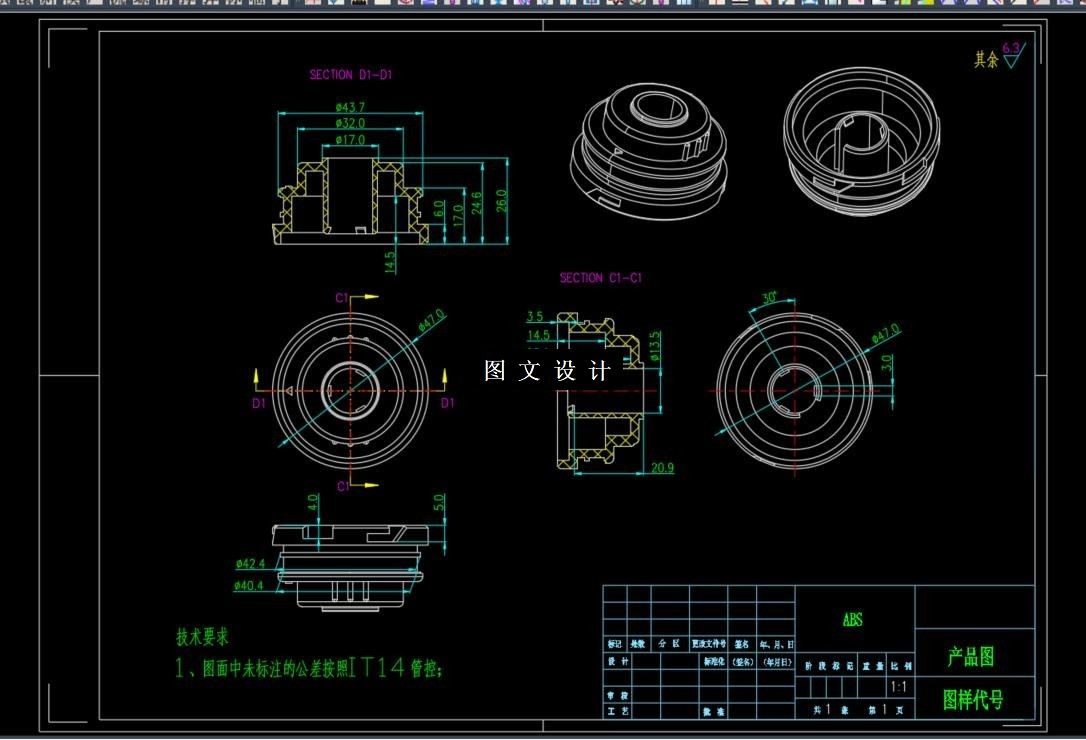Click the ø43.7 diameter dimension

350,107
